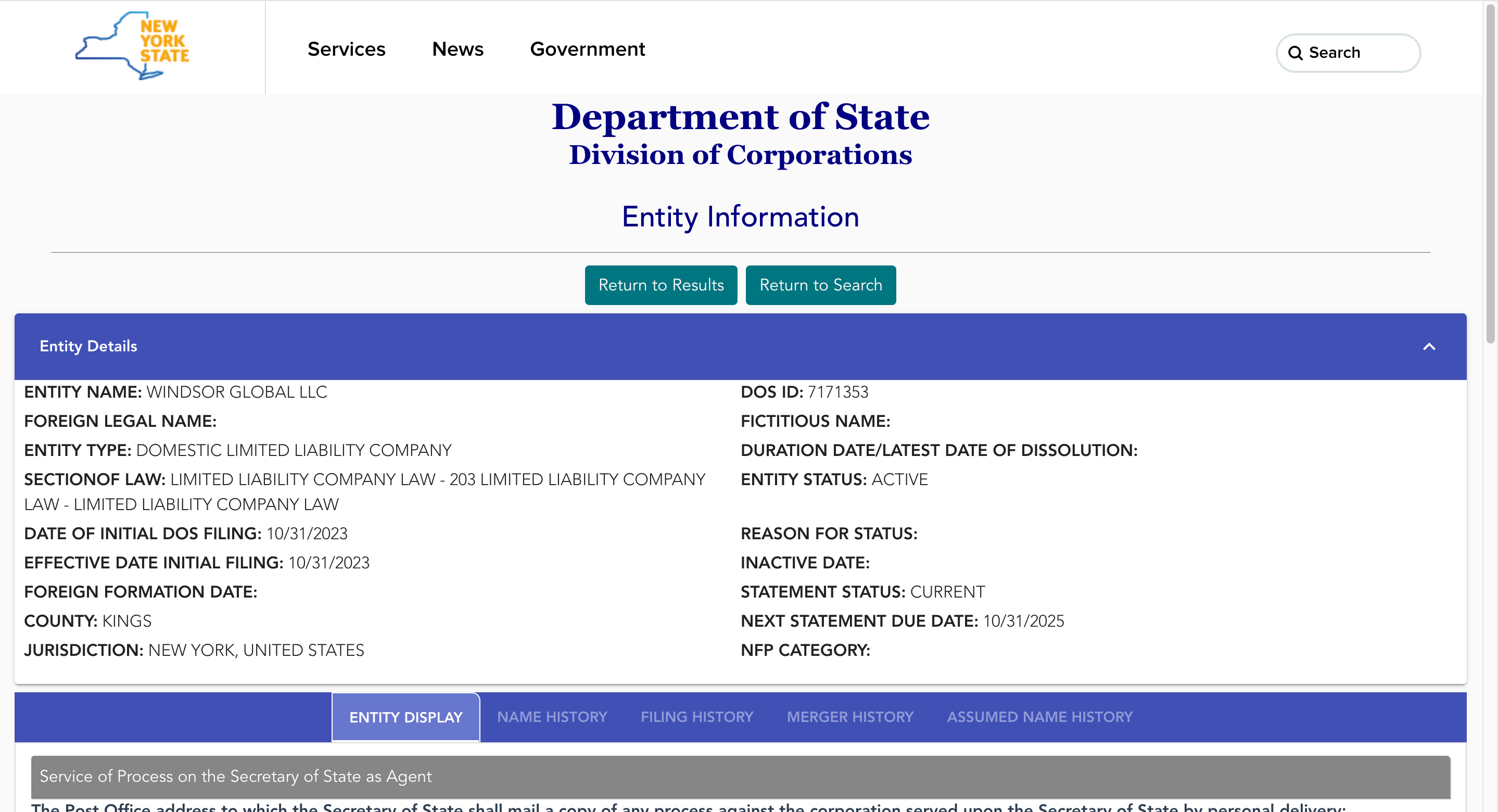Screen dimensions: 1498x812
Task: Click the page vertical scrollbar
Action: 1490,174
